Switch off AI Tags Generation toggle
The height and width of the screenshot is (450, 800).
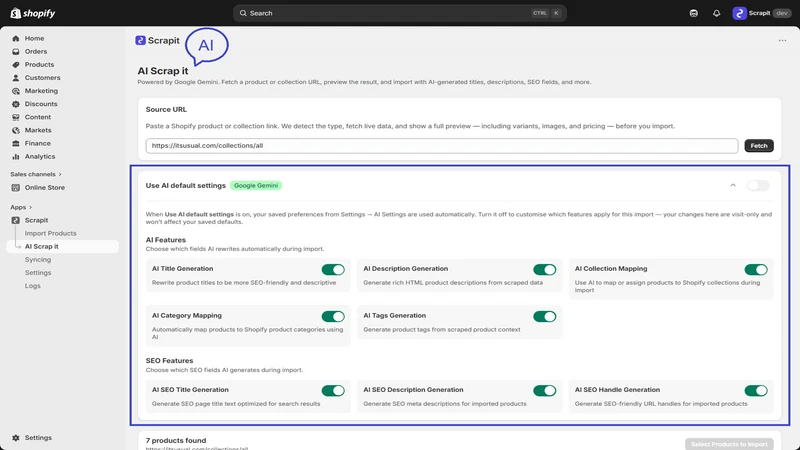544,316
